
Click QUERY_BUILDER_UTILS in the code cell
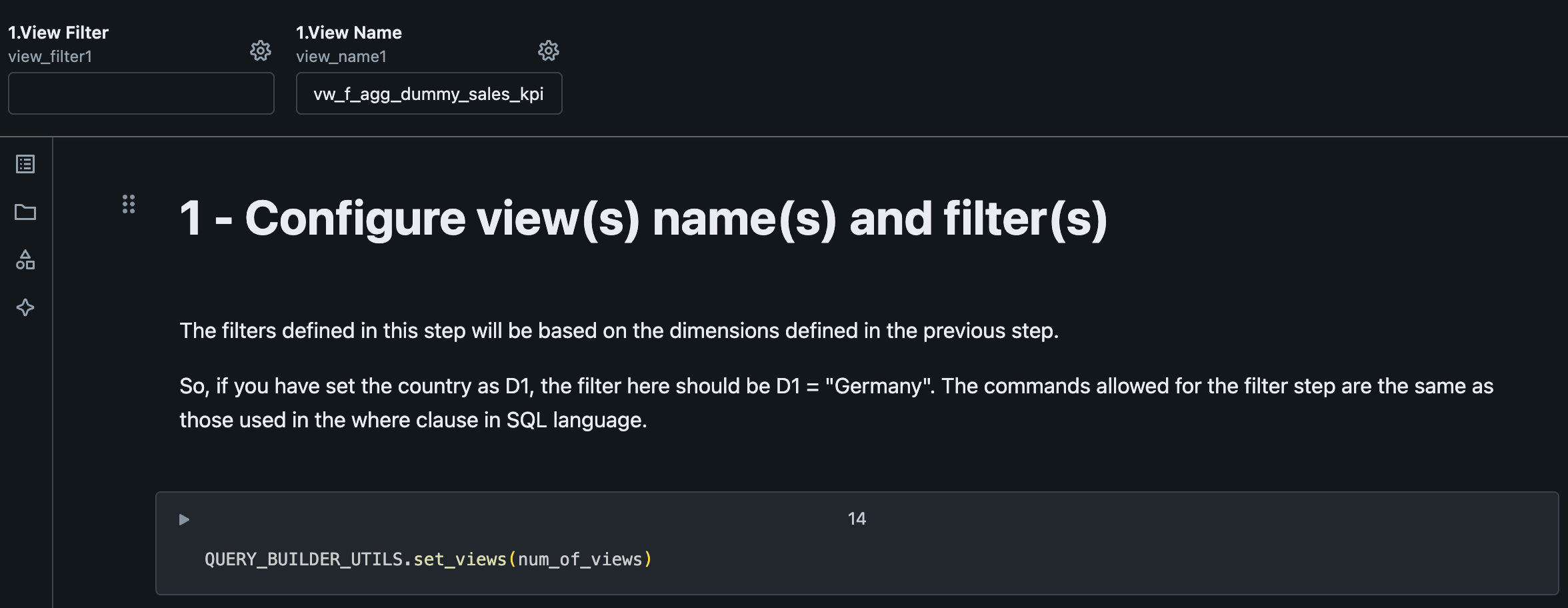tap(304, 559)
